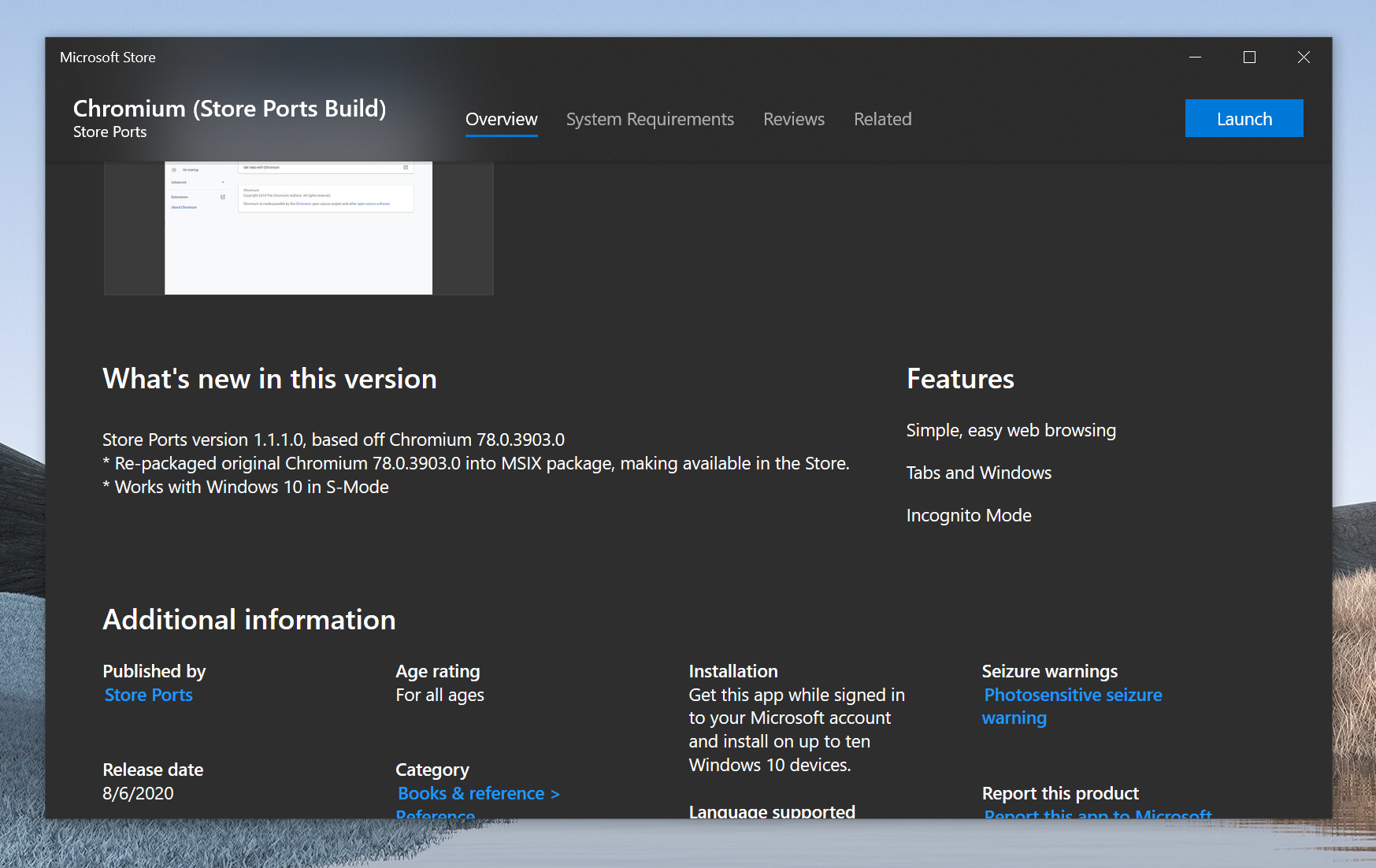Viewport: 1376px width, 868px height.
Task: Open the partially visible Reference category link
Action: click(436, 814)
